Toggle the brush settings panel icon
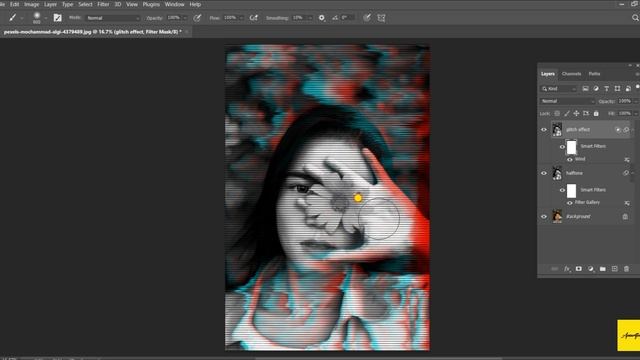The image size is (640, 360). pyautogui.click(x=58, y=18)
